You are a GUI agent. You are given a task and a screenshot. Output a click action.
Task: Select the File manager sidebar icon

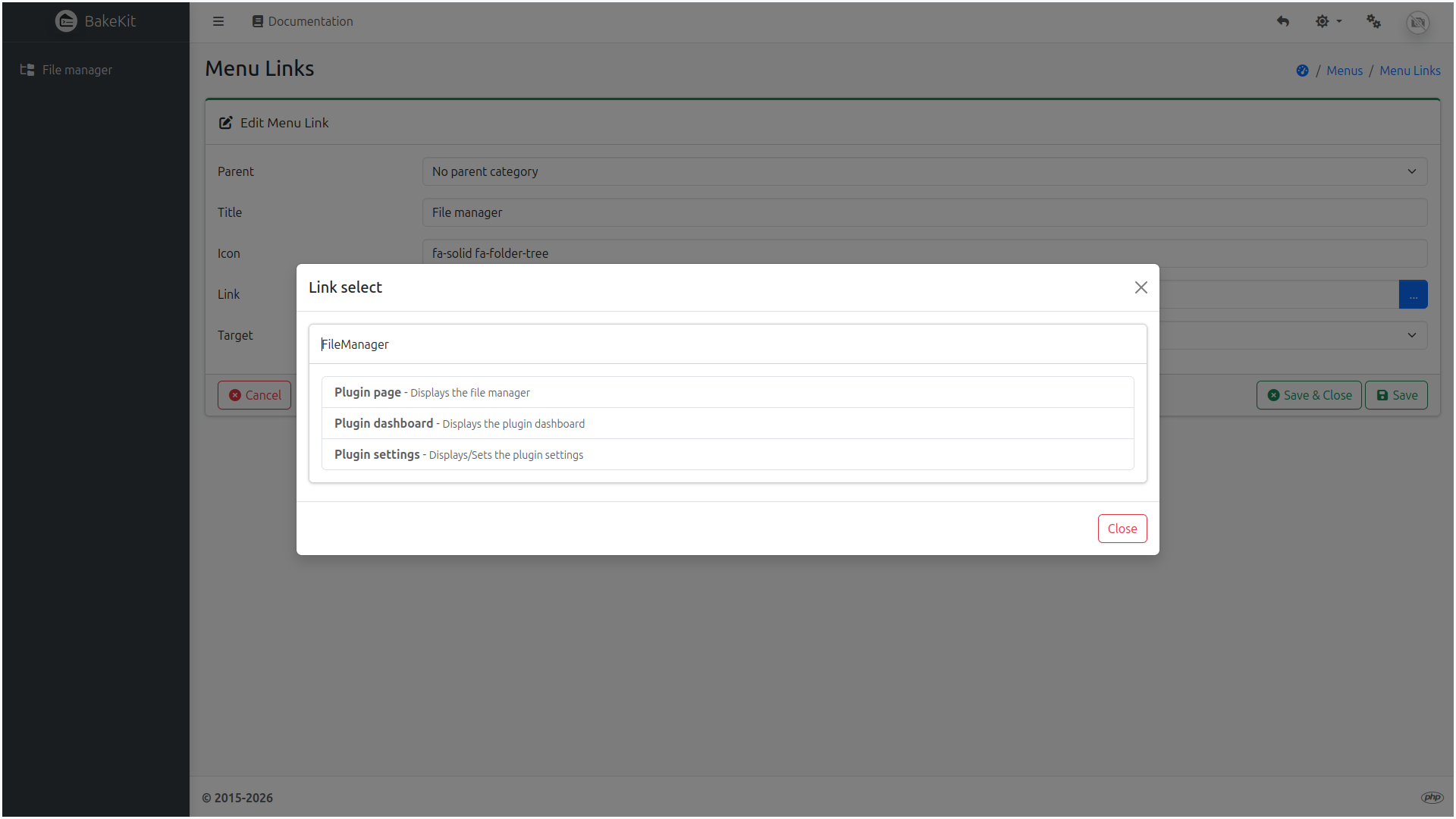pyautogui.click(x=27, y=70)
